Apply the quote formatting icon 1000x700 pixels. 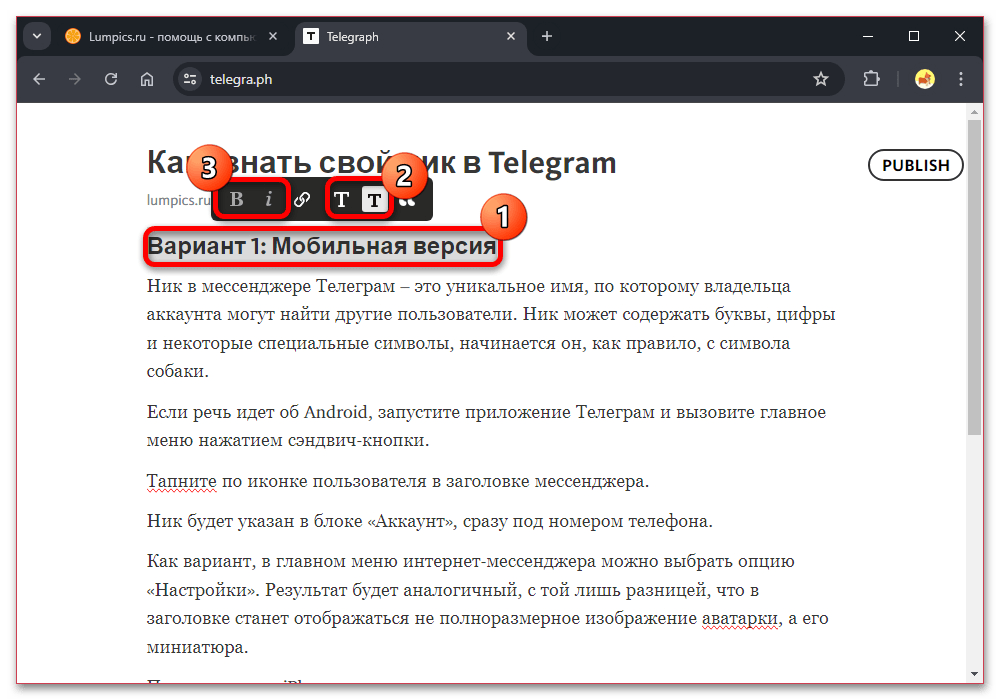(408, 203)
